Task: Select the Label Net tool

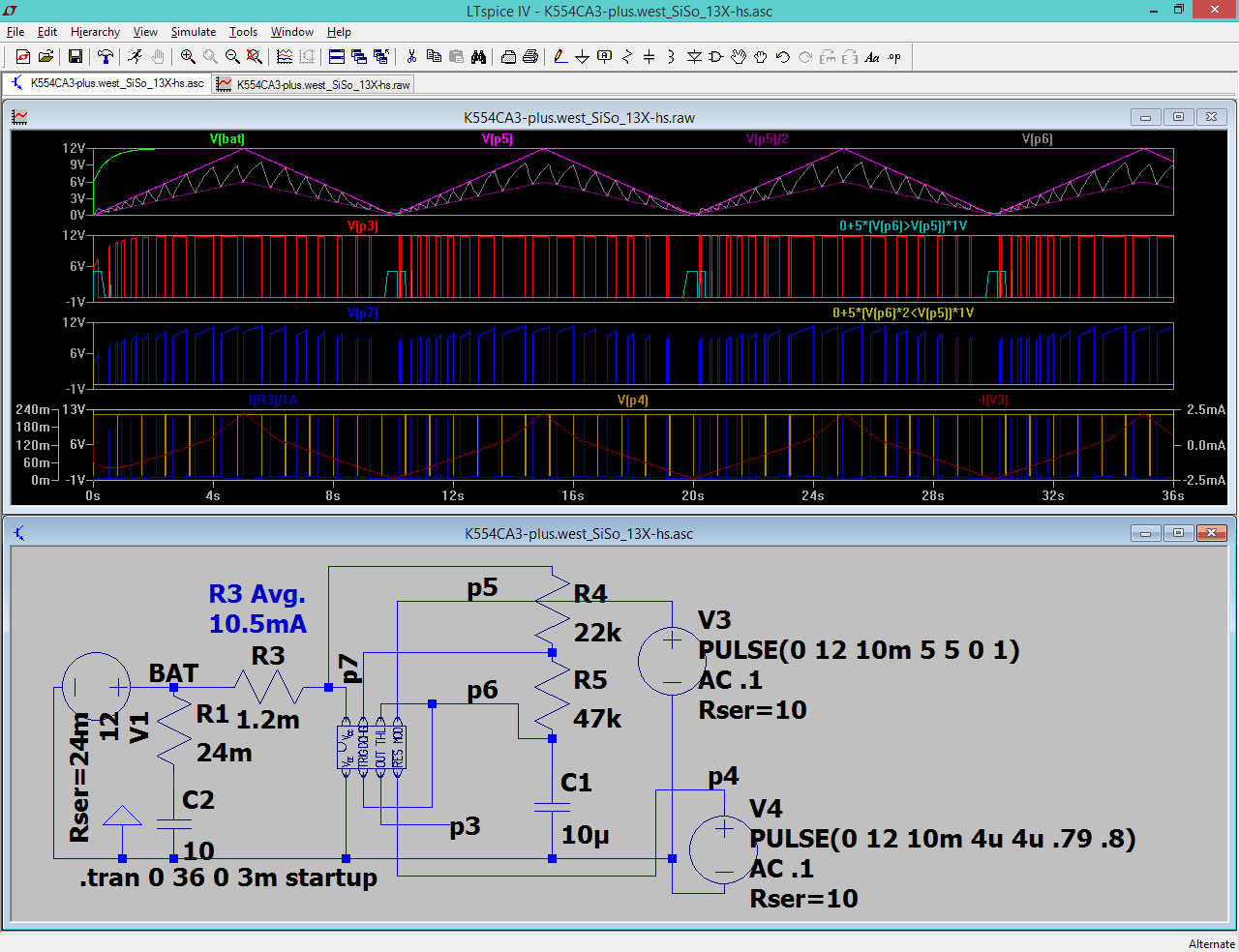Action: tap(605, 57)
